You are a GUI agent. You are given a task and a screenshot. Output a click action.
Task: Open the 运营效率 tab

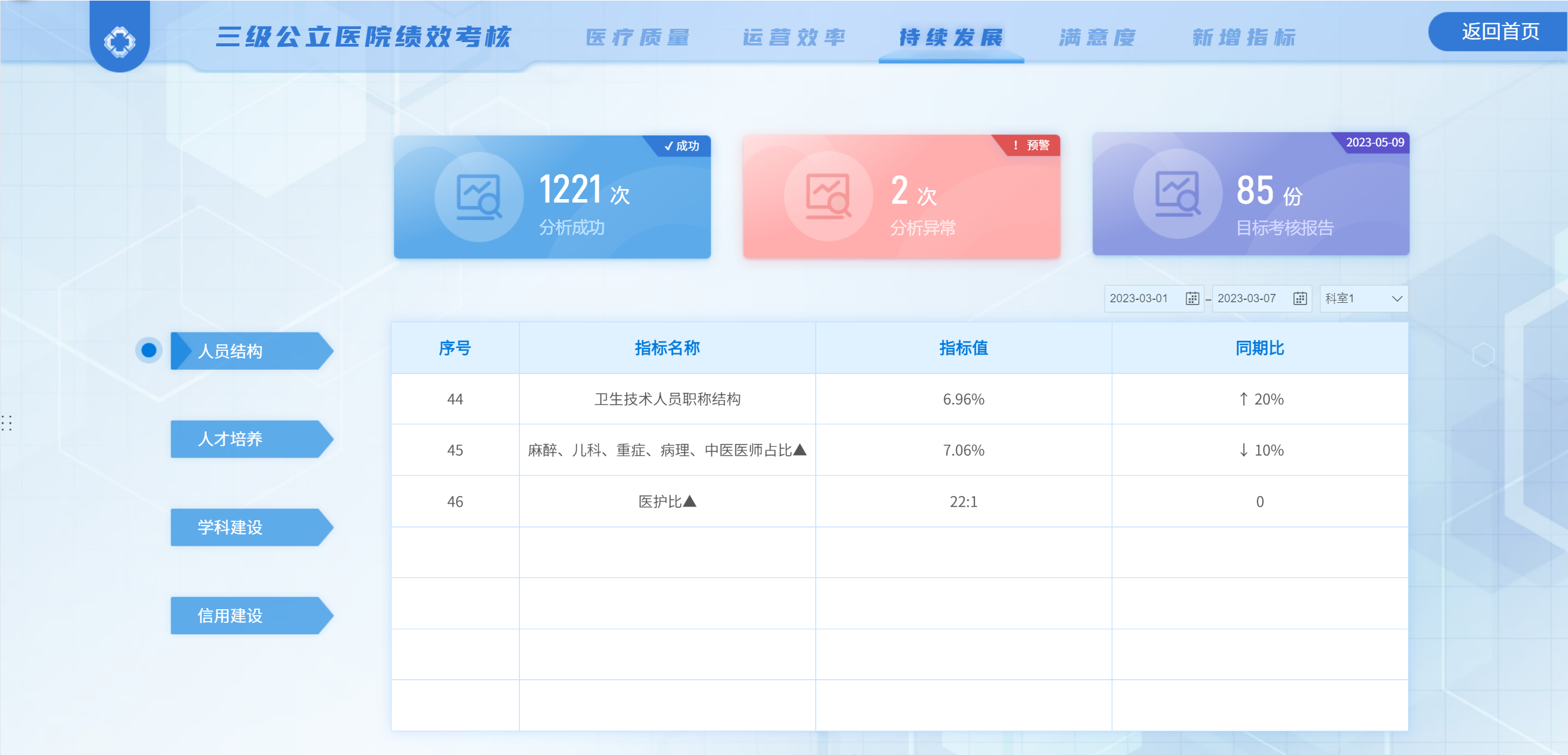tap(793, 38)
